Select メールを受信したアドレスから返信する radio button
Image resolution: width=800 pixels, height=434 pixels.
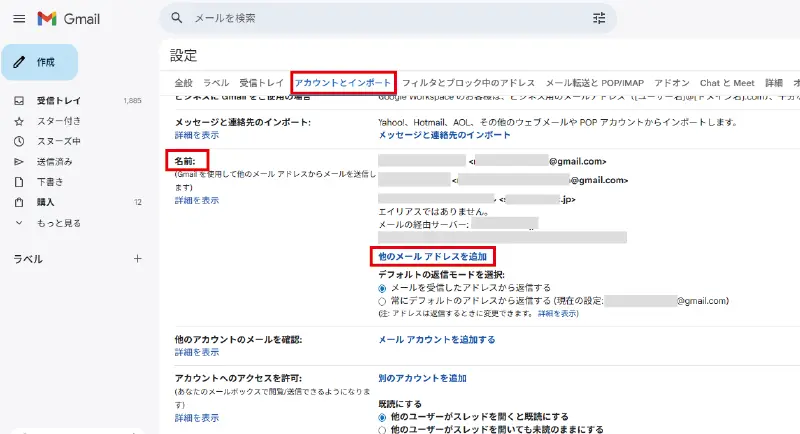(383, 287)
